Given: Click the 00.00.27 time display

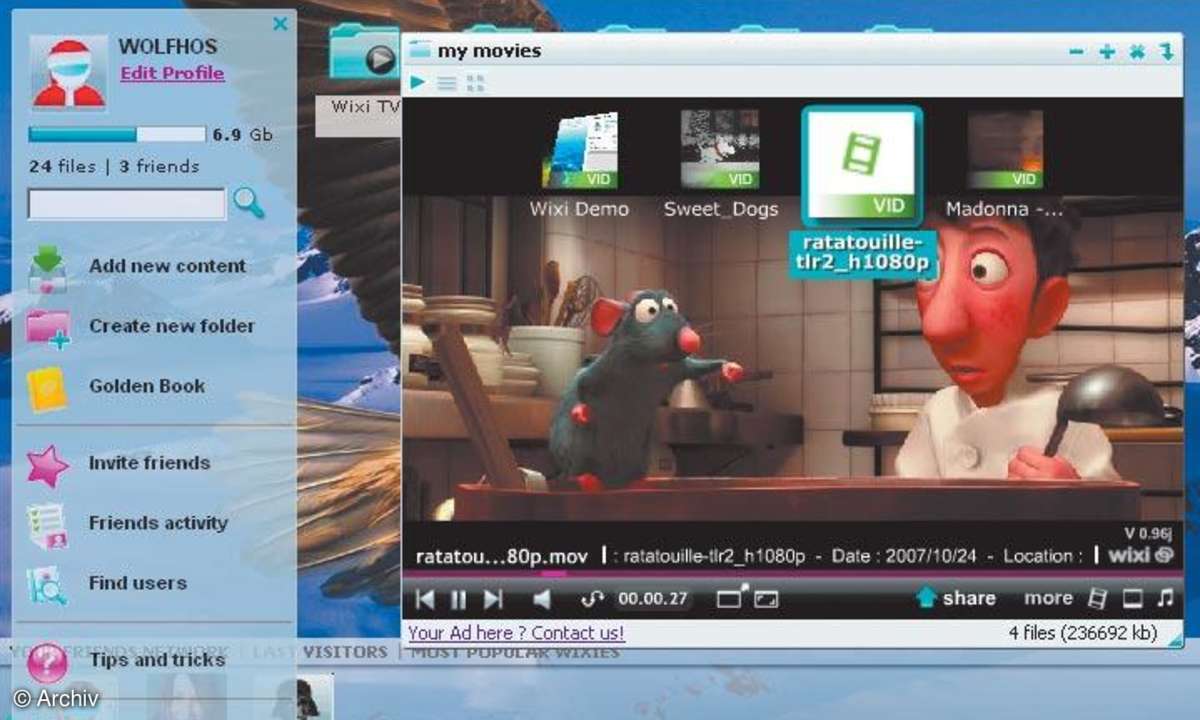Looking at the screenshot, I should click(x=651, y=599).
